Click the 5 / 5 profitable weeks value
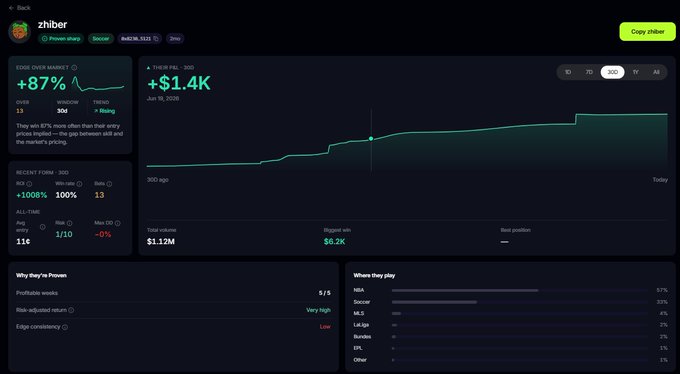The image size is (680, 374). pos(324,293)
